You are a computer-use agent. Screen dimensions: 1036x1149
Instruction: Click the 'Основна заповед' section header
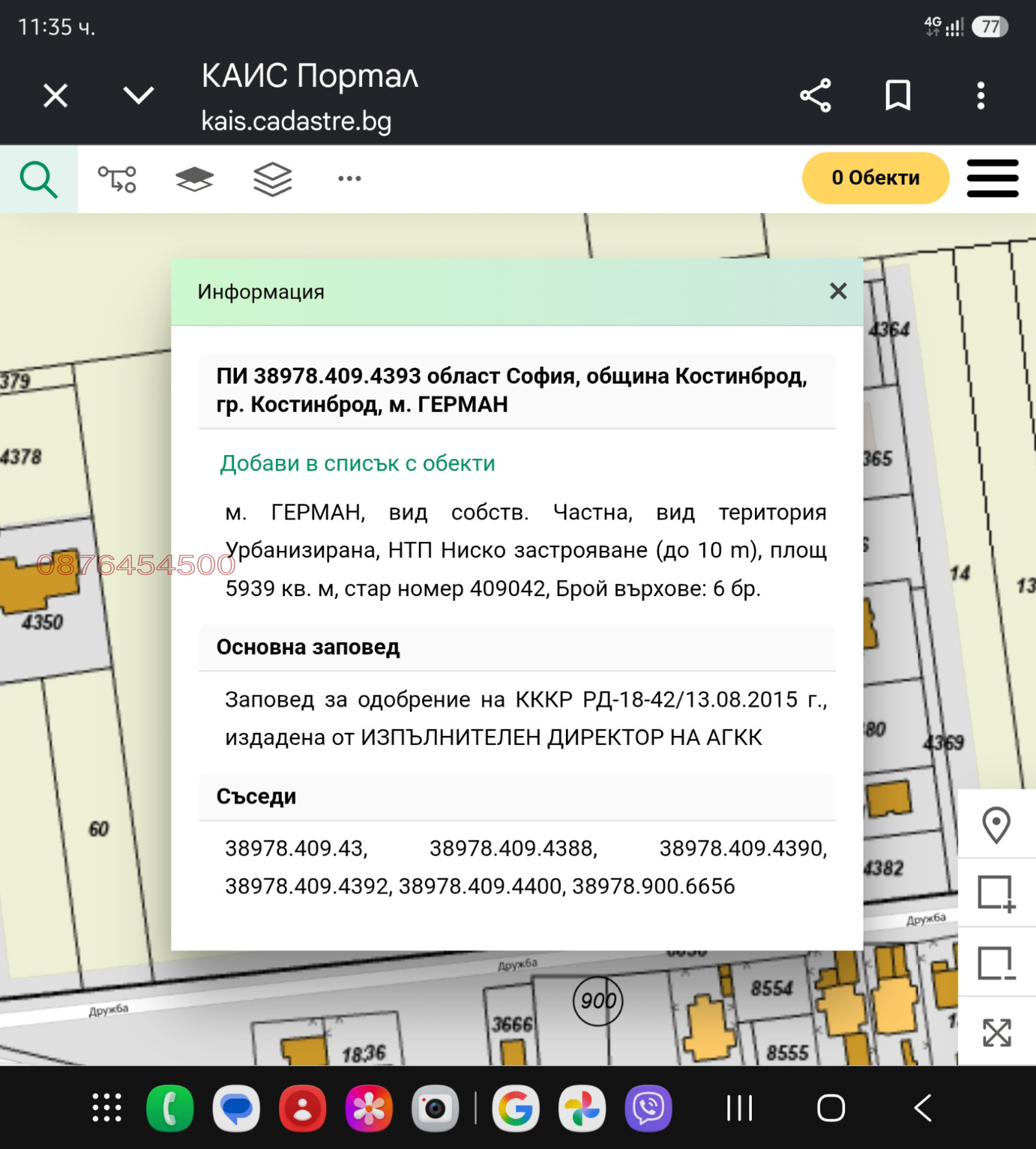(308, 647)
